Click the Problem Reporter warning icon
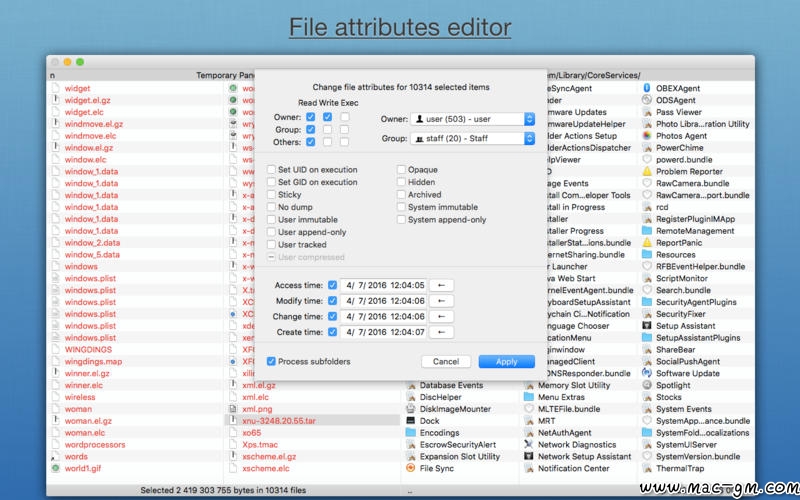Image resolution: width=800 pixels, height=500 pixels. coord(647,171)
